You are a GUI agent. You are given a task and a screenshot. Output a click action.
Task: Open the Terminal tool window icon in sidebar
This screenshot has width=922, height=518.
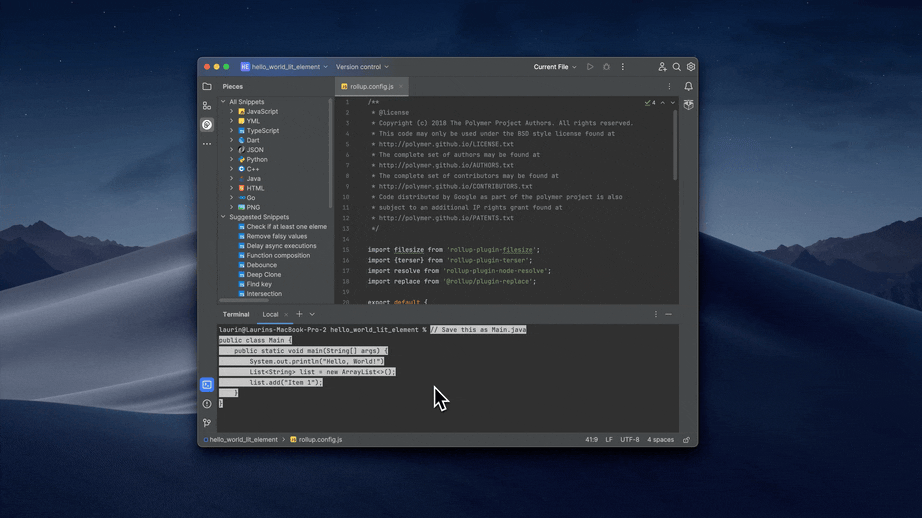(x=207, y=385)
